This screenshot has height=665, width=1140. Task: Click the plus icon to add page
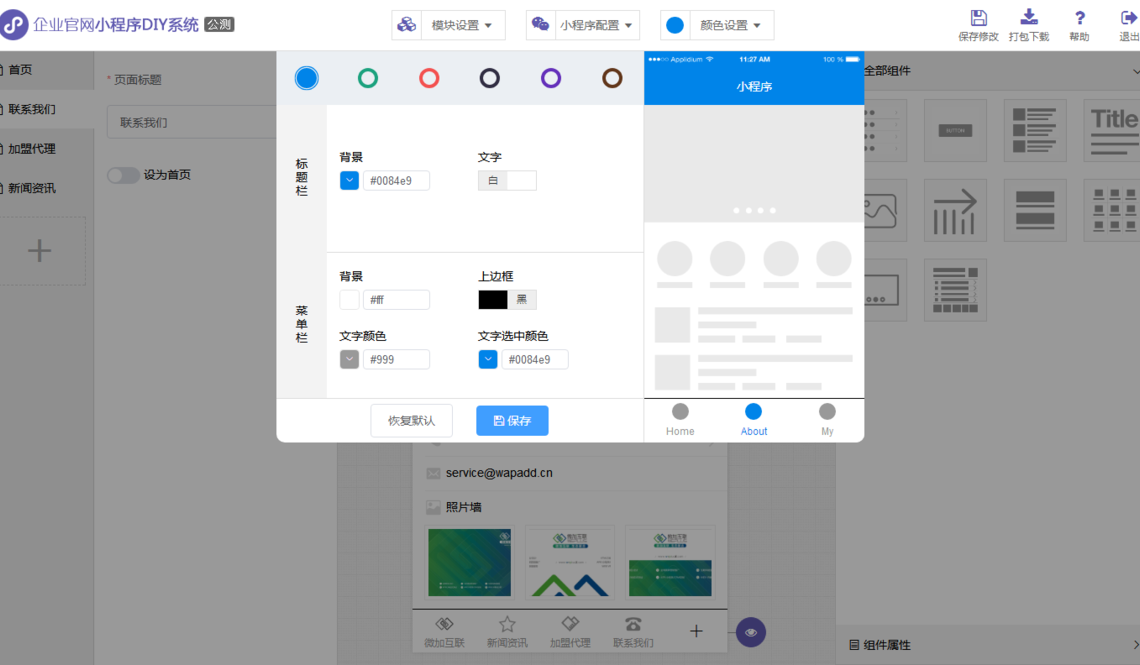[x=39, y=250]
